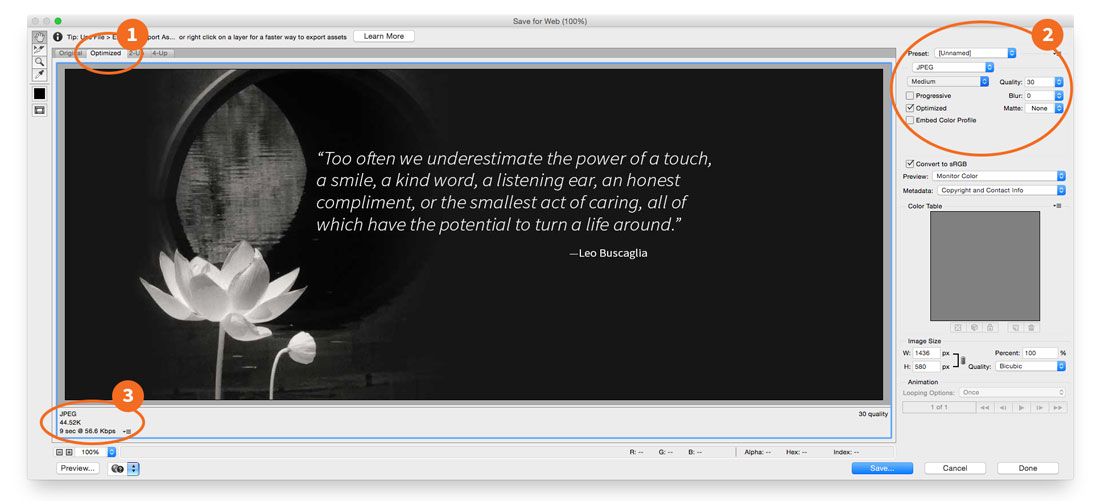This screenshot has width=1100, height=501.
Task: Click the zoom out minus icon
Action: 60,453
